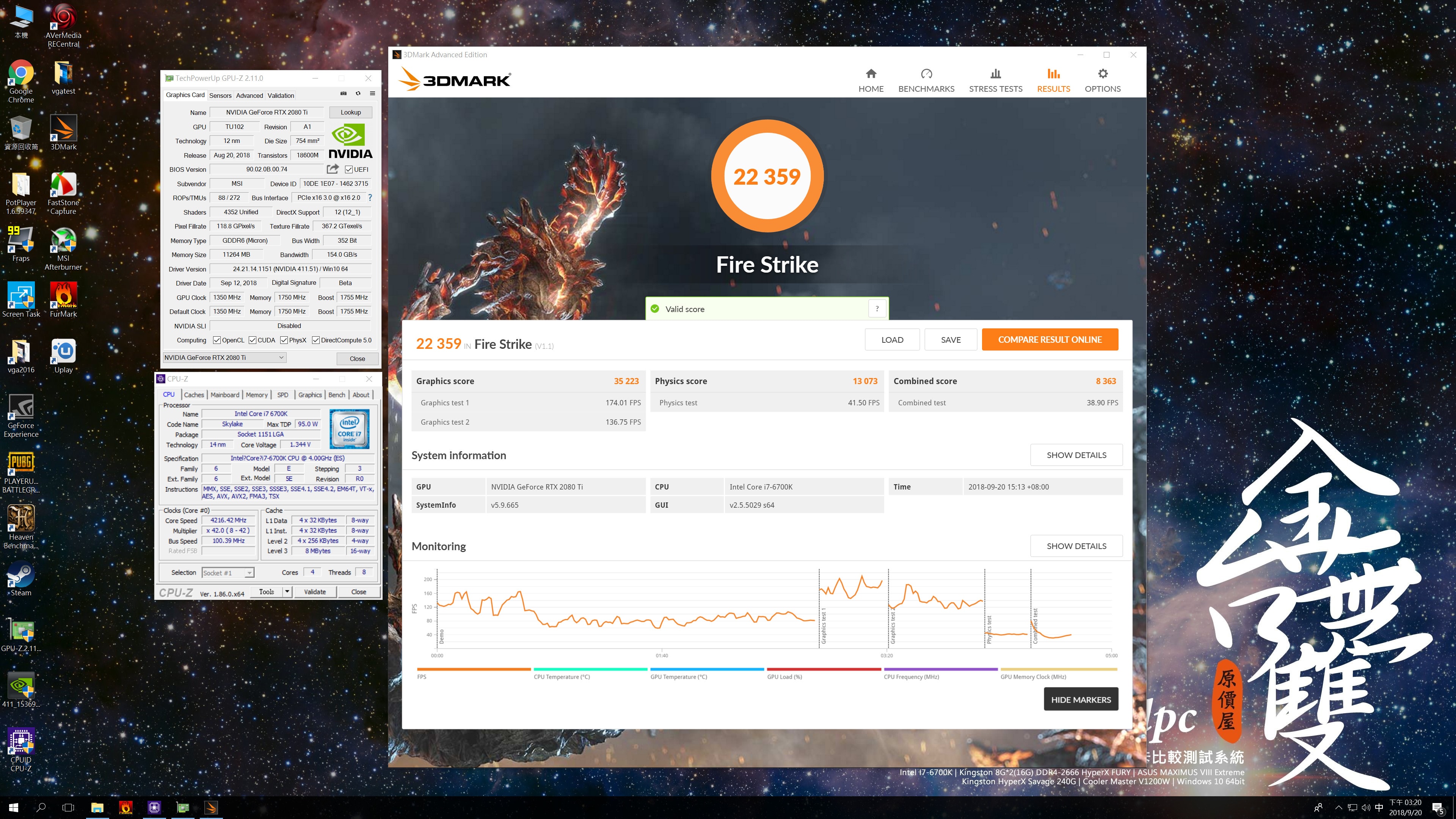Expand the valid score help question mark

coord(877,309)
